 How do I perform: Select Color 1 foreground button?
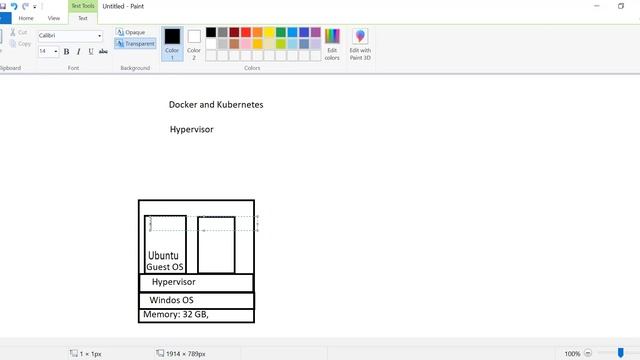[x=172, y=44]
